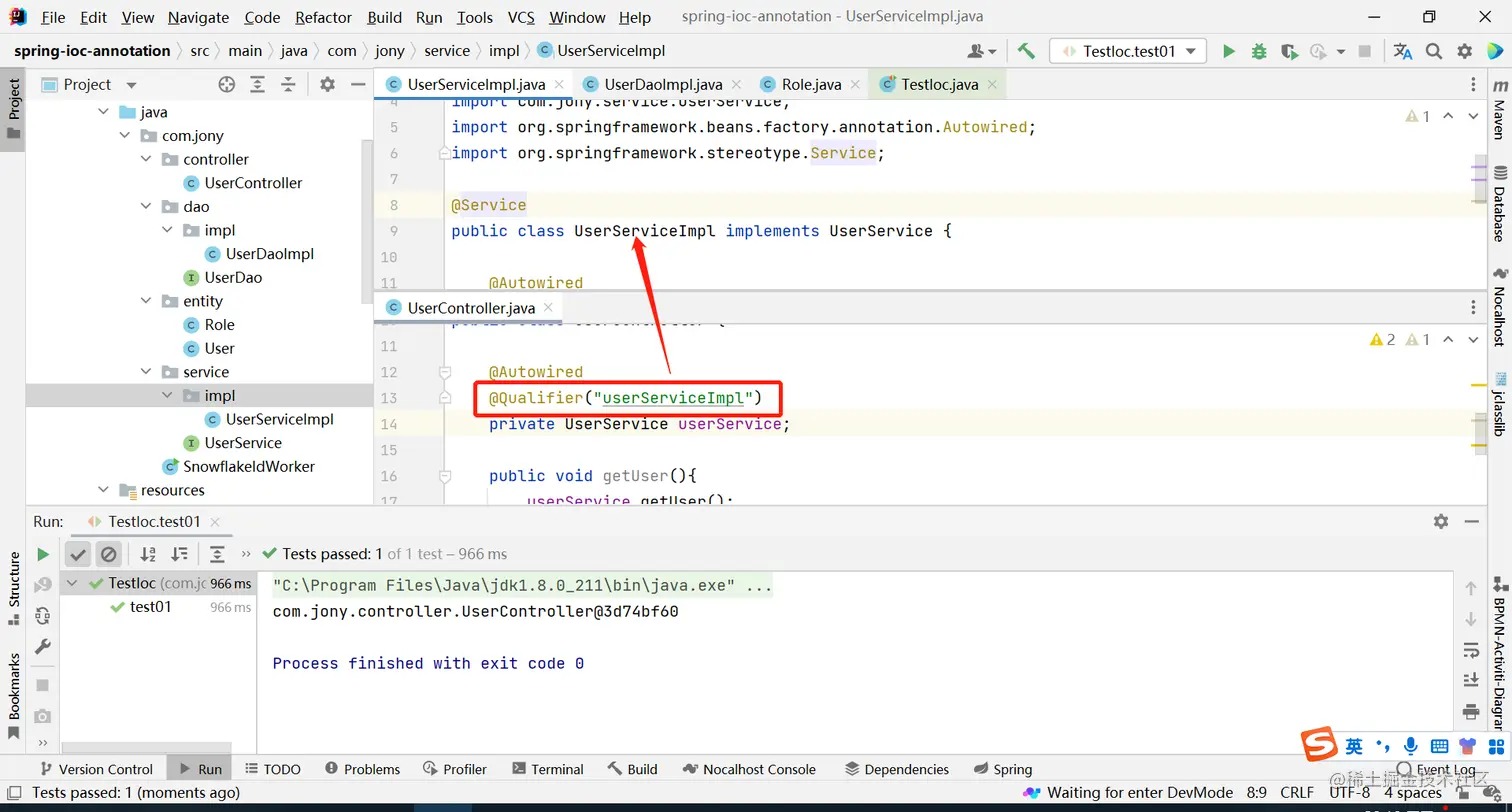Open the Nocalhost side panel

[1499, 306]
